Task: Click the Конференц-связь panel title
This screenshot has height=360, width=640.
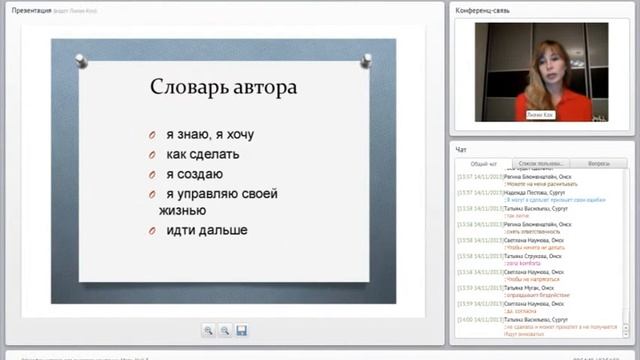Action: 482,11
